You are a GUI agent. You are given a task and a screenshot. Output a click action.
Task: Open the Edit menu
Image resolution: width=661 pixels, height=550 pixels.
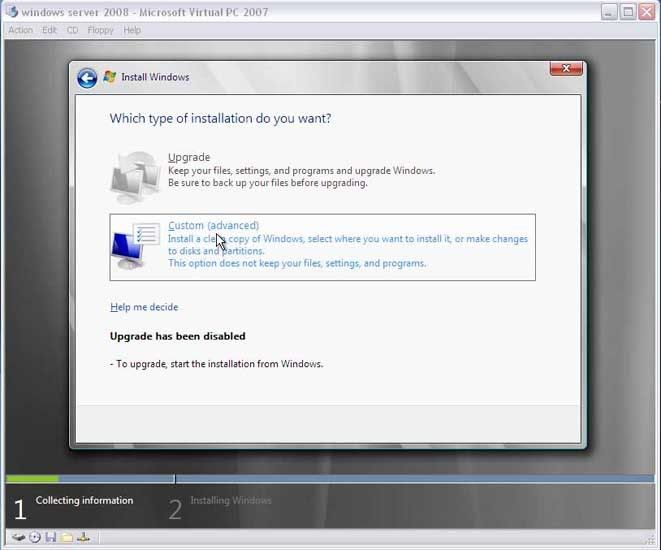(49, 30)
